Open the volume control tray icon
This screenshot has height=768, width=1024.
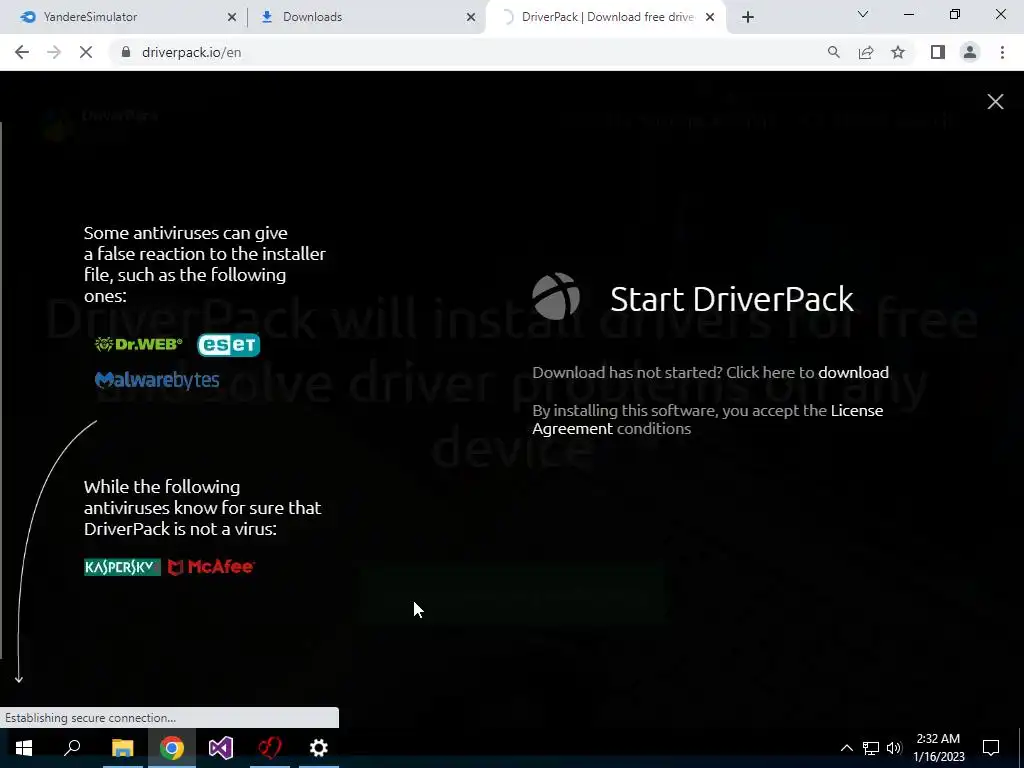tap(894, 748)
